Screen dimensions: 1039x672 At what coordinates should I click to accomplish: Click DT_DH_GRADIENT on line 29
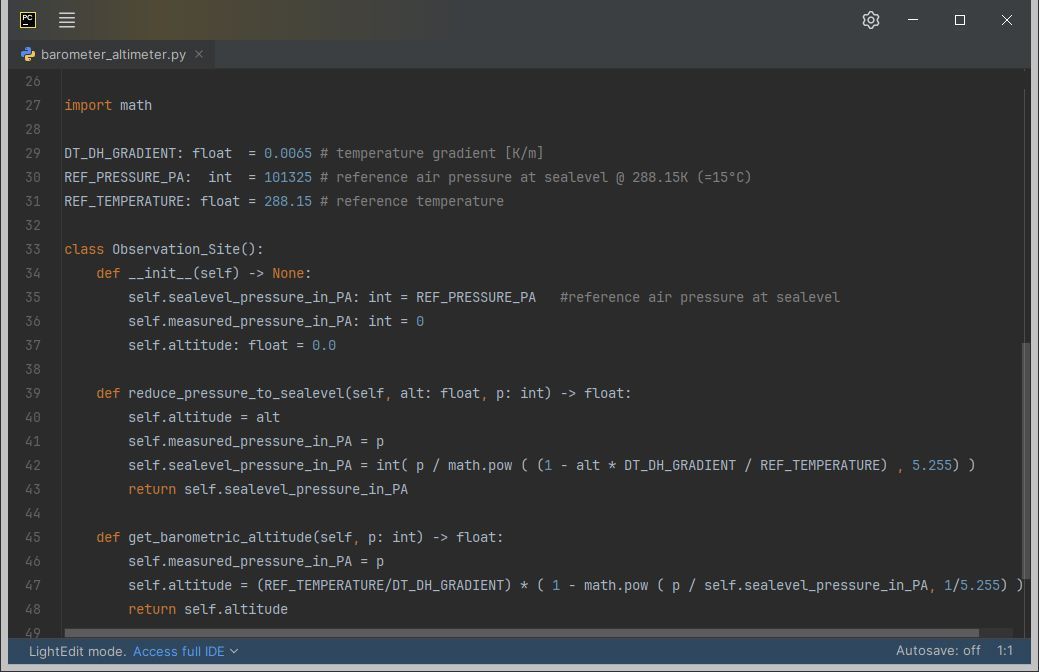[120, 153]
